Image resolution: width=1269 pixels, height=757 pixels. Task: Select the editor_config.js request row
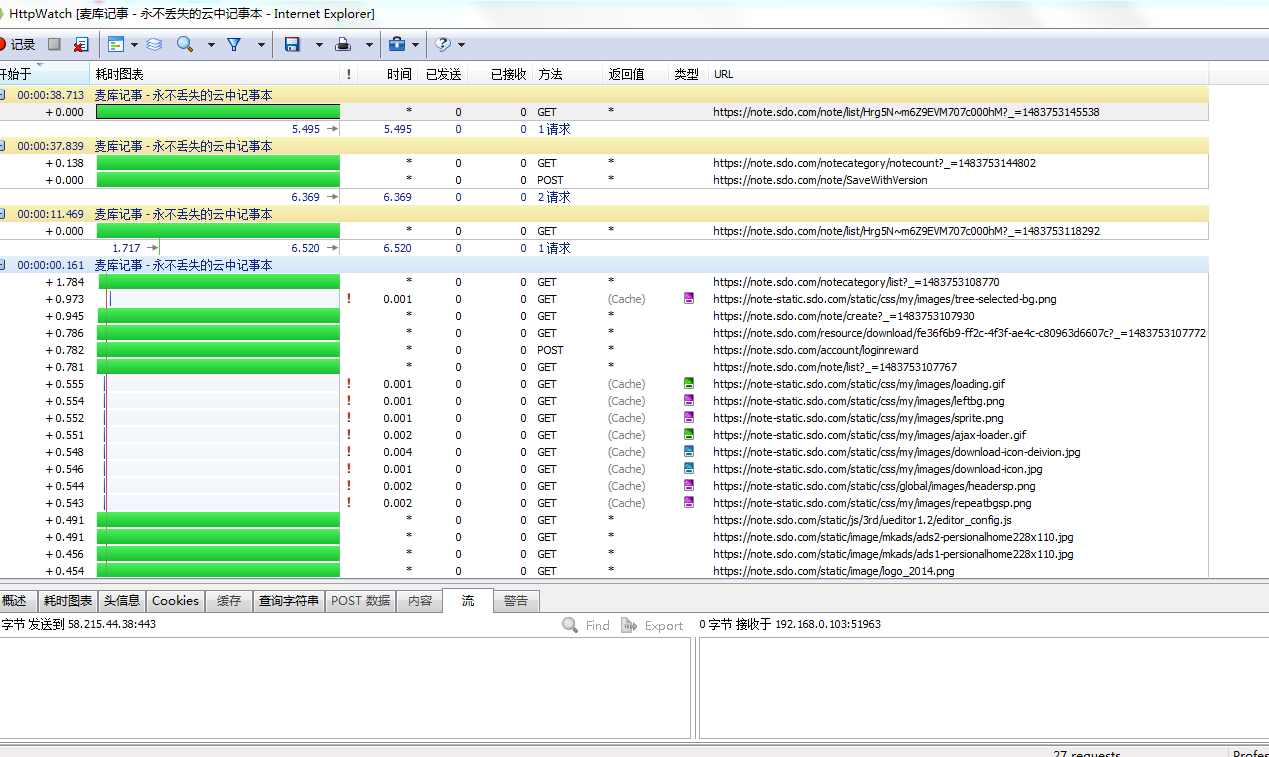click(862, 520)
